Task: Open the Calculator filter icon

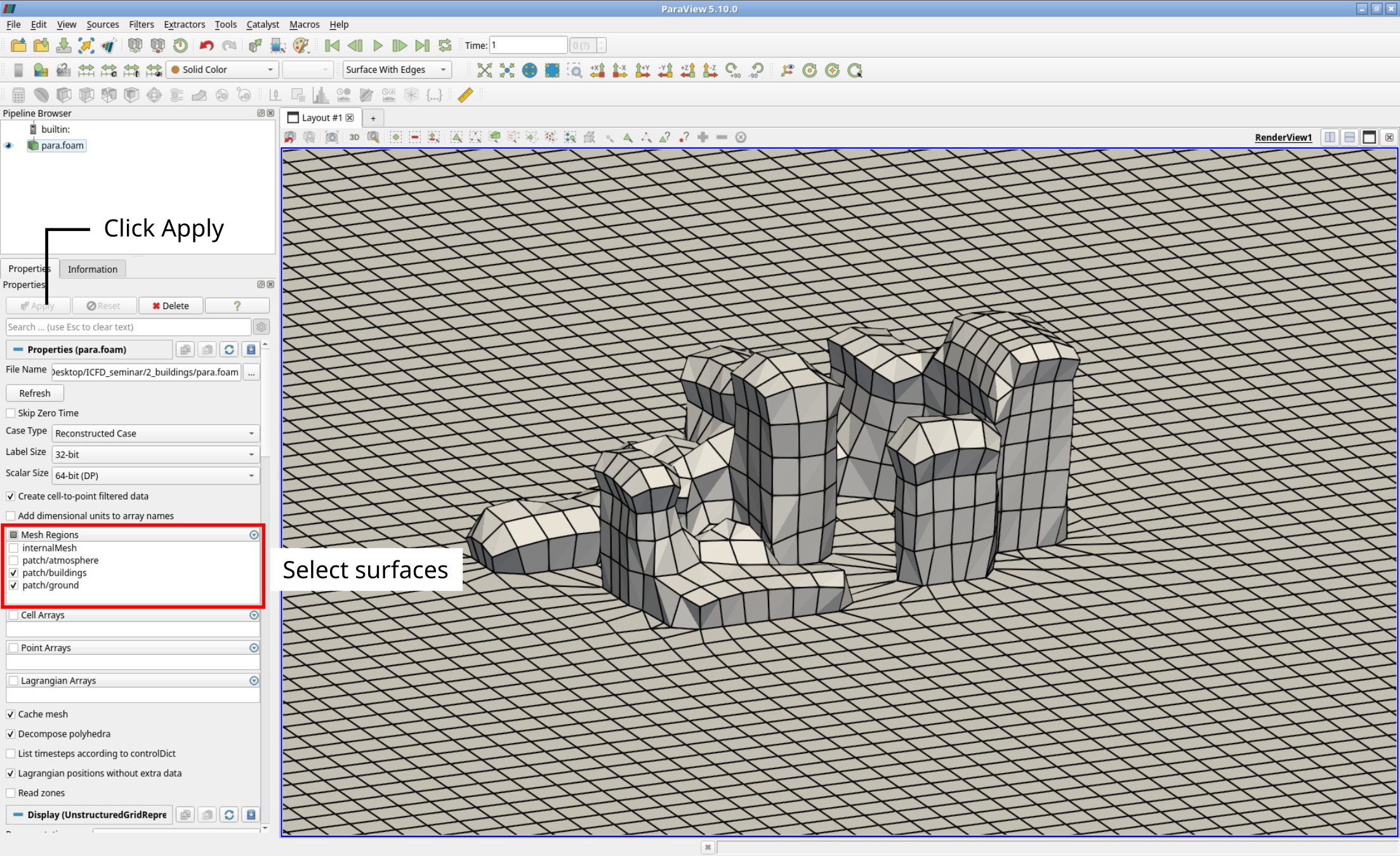Action: pos(18,95)
